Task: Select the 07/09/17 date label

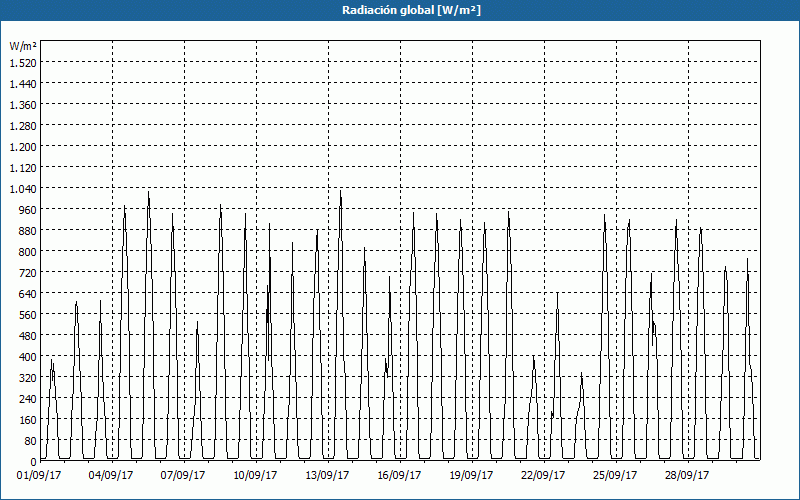Action: coord(183,476)
